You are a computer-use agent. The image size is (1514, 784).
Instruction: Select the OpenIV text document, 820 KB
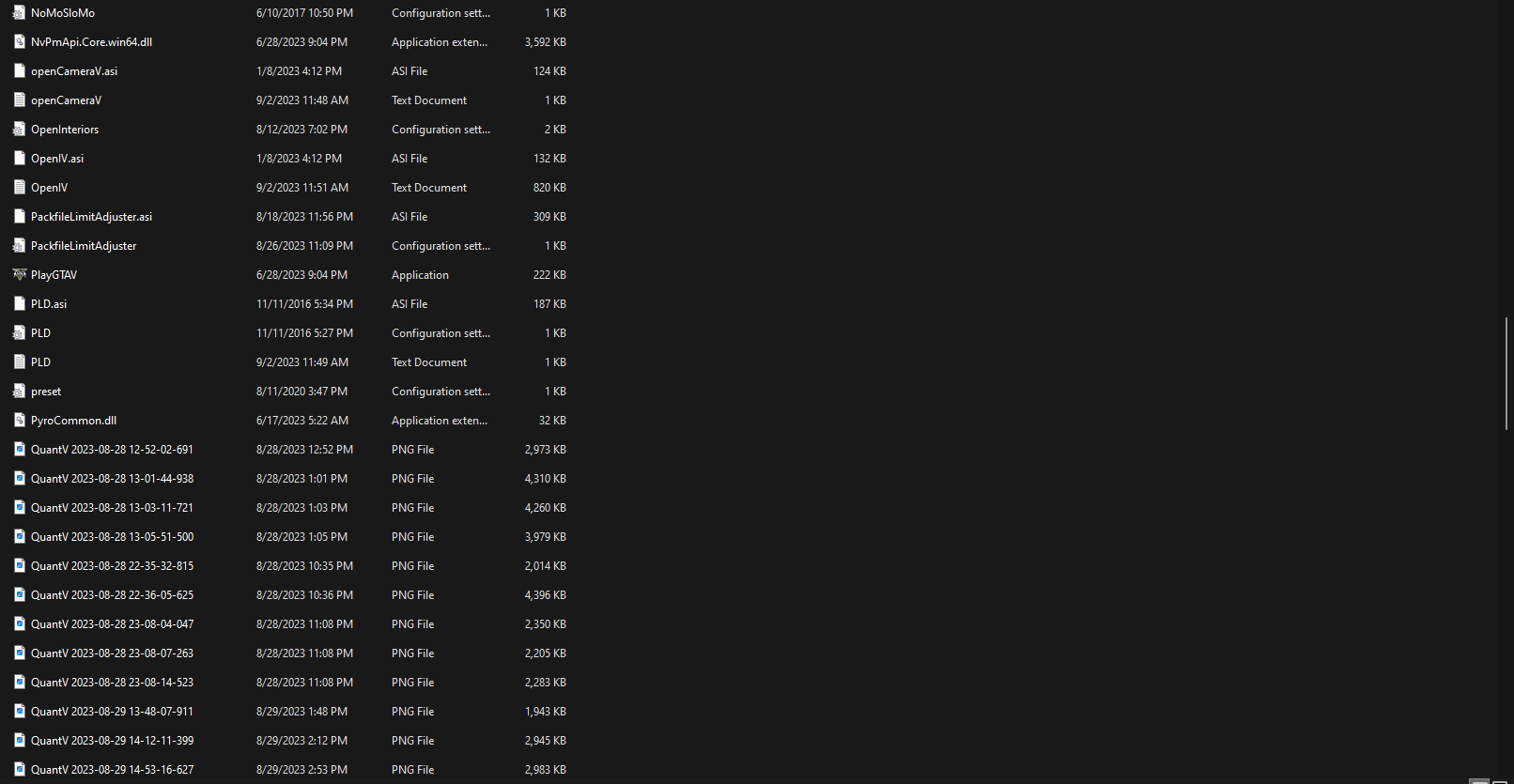point(49,188)
